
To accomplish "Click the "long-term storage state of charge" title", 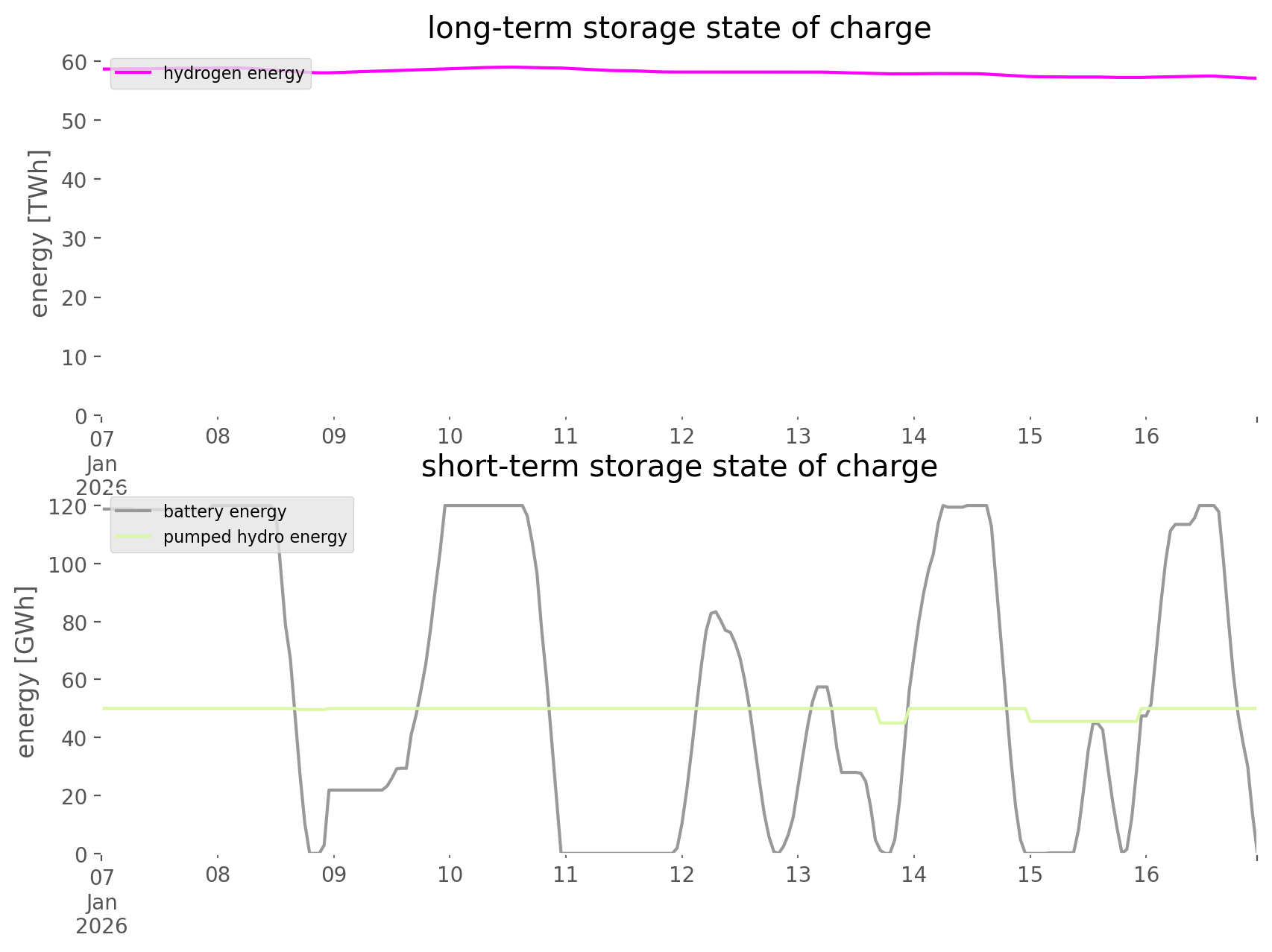I will click(x=678, y=28).
